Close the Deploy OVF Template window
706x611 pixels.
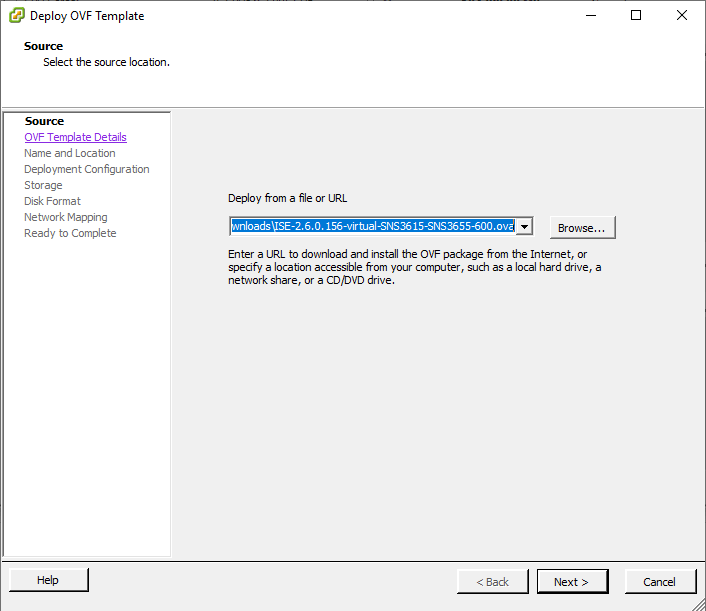(682, 15)
